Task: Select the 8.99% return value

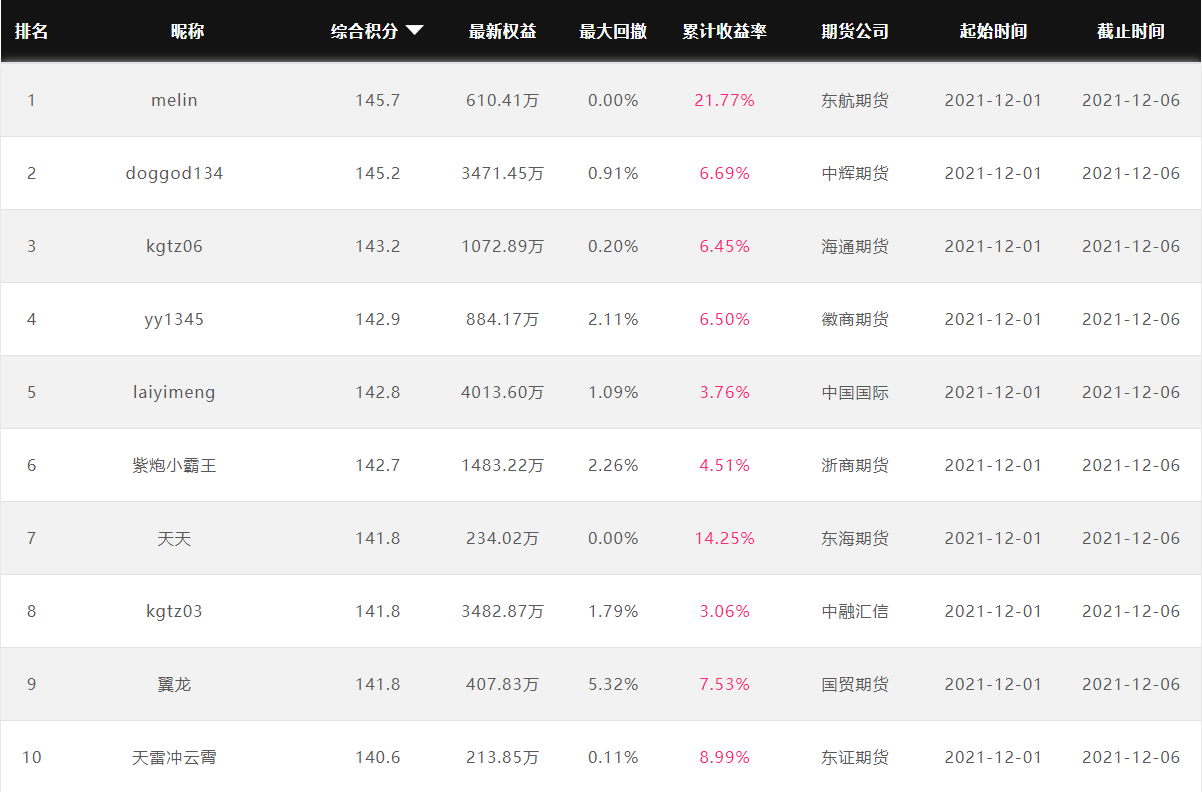Action: coord(725,757)
